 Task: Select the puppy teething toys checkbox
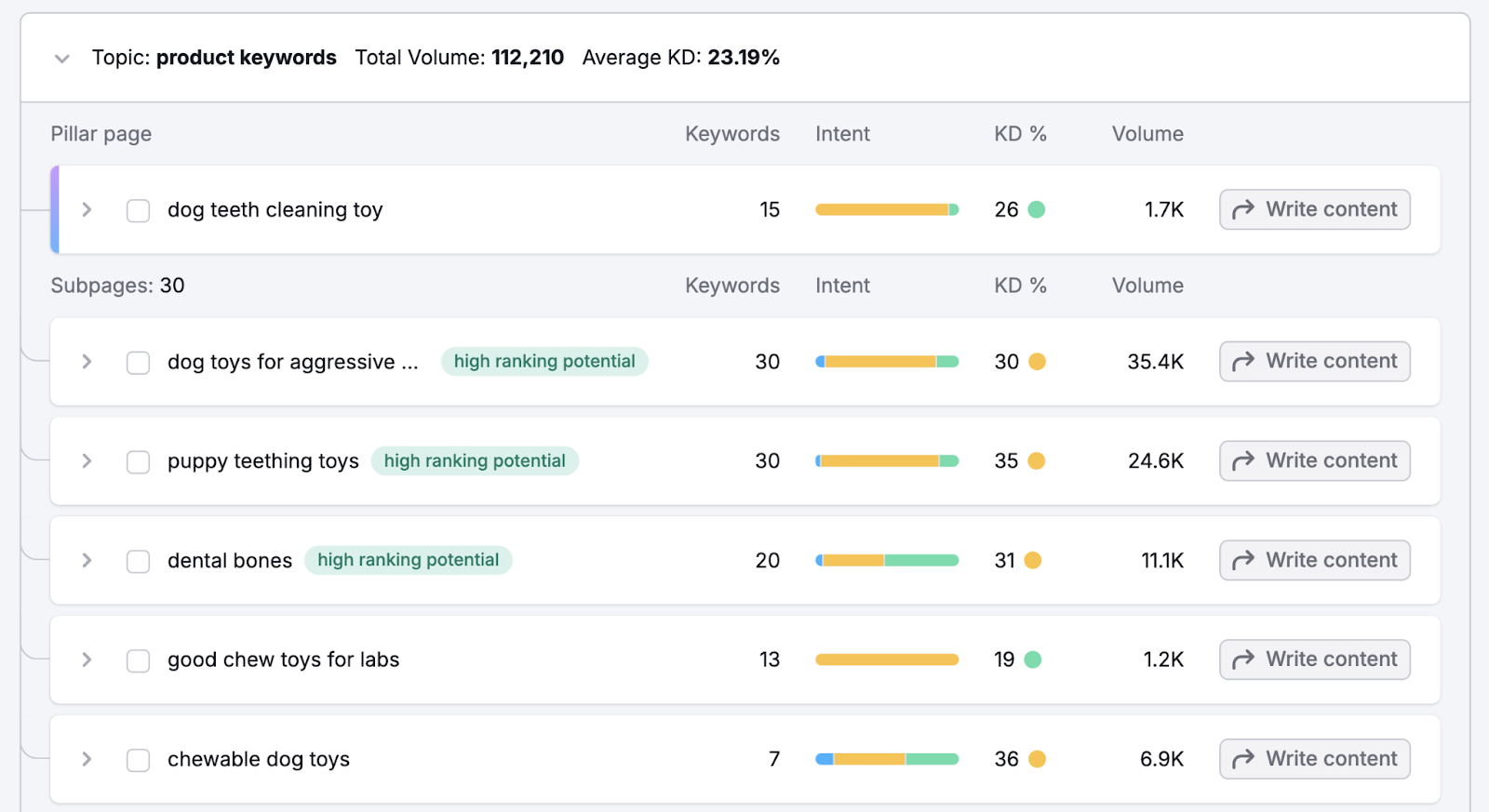(138, 462)
